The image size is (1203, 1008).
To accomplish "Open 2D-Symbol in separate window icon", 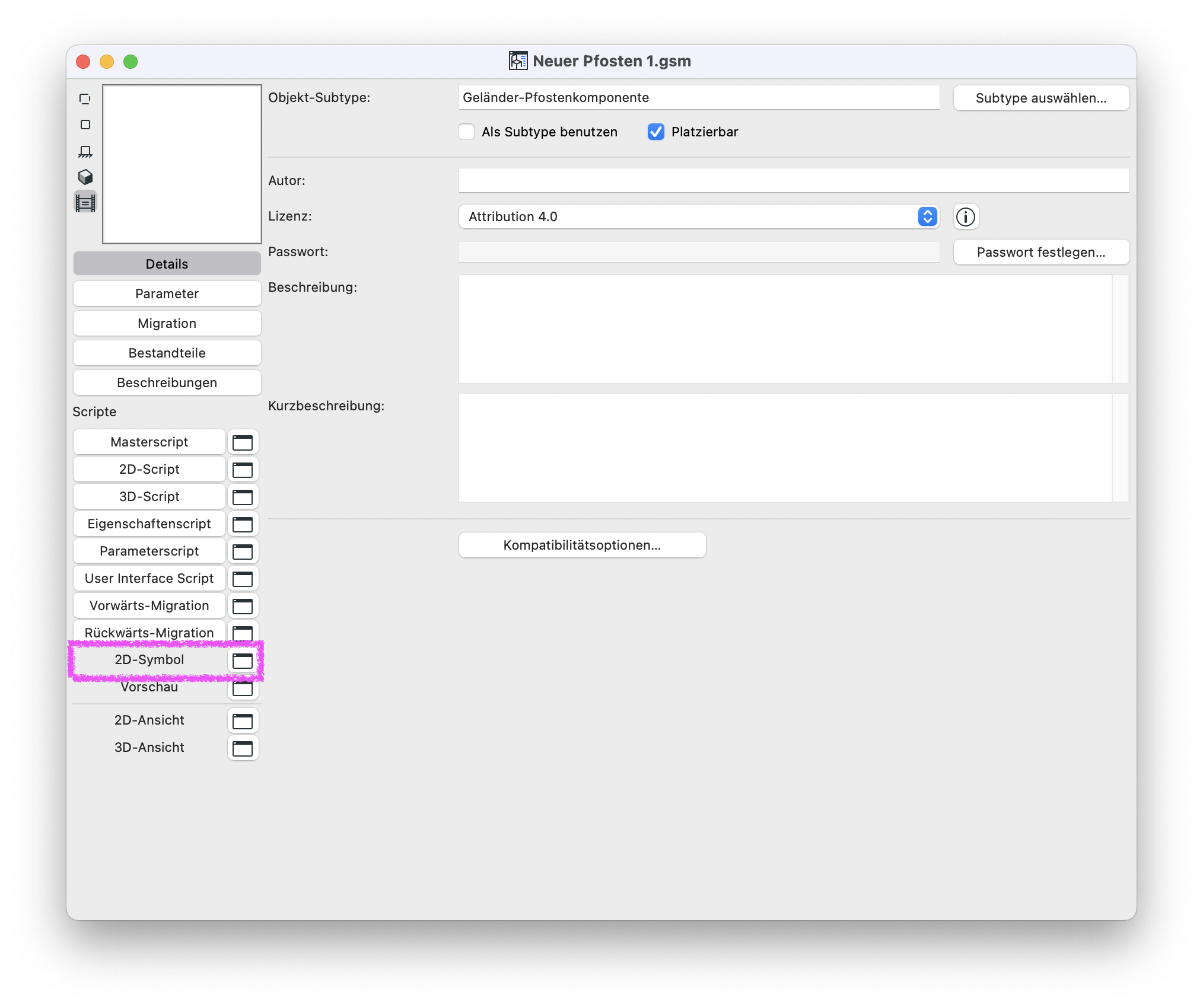I will click(x=243, y=661).
